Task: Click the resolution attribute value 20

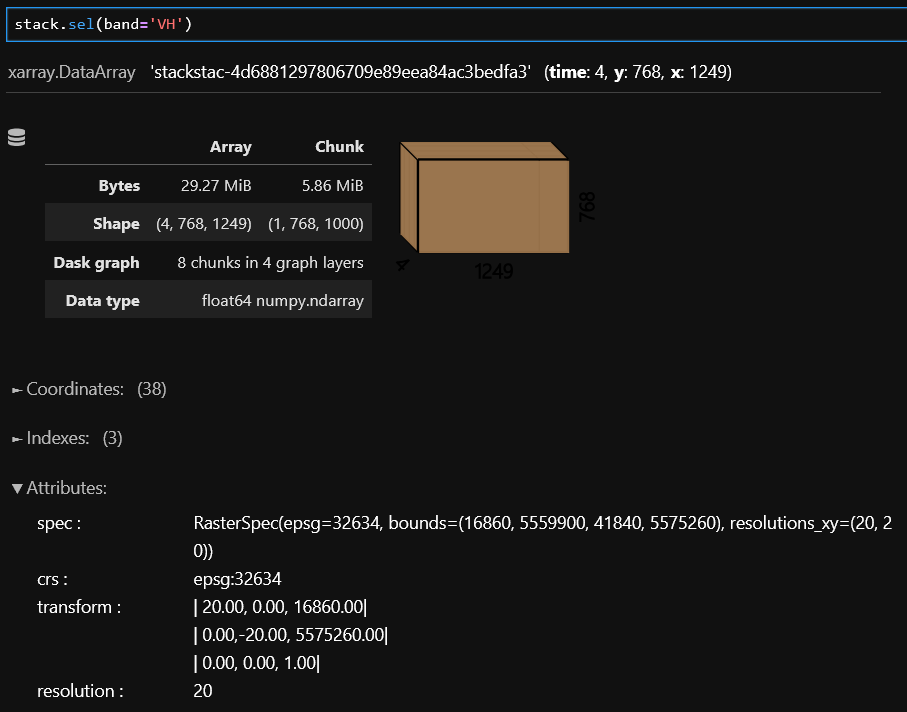Action: [x=203, y=691]
